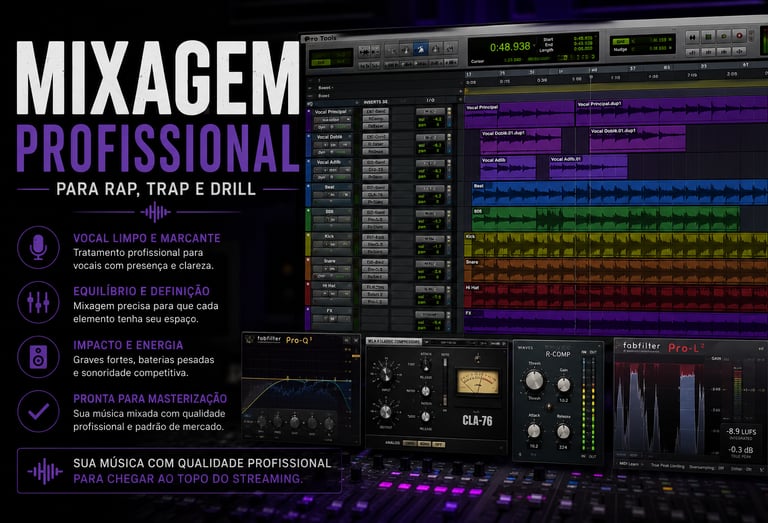This screenshot has height=523, width=768.
Task: Click the I/O column header
Action: point(430,100)
